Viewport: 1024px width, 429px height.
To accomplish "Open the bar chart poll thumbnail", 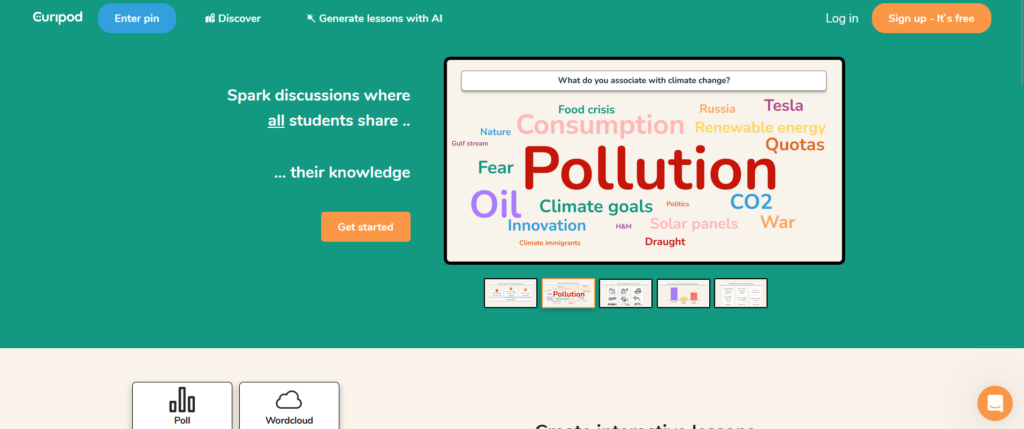I will tap(683, 293).
